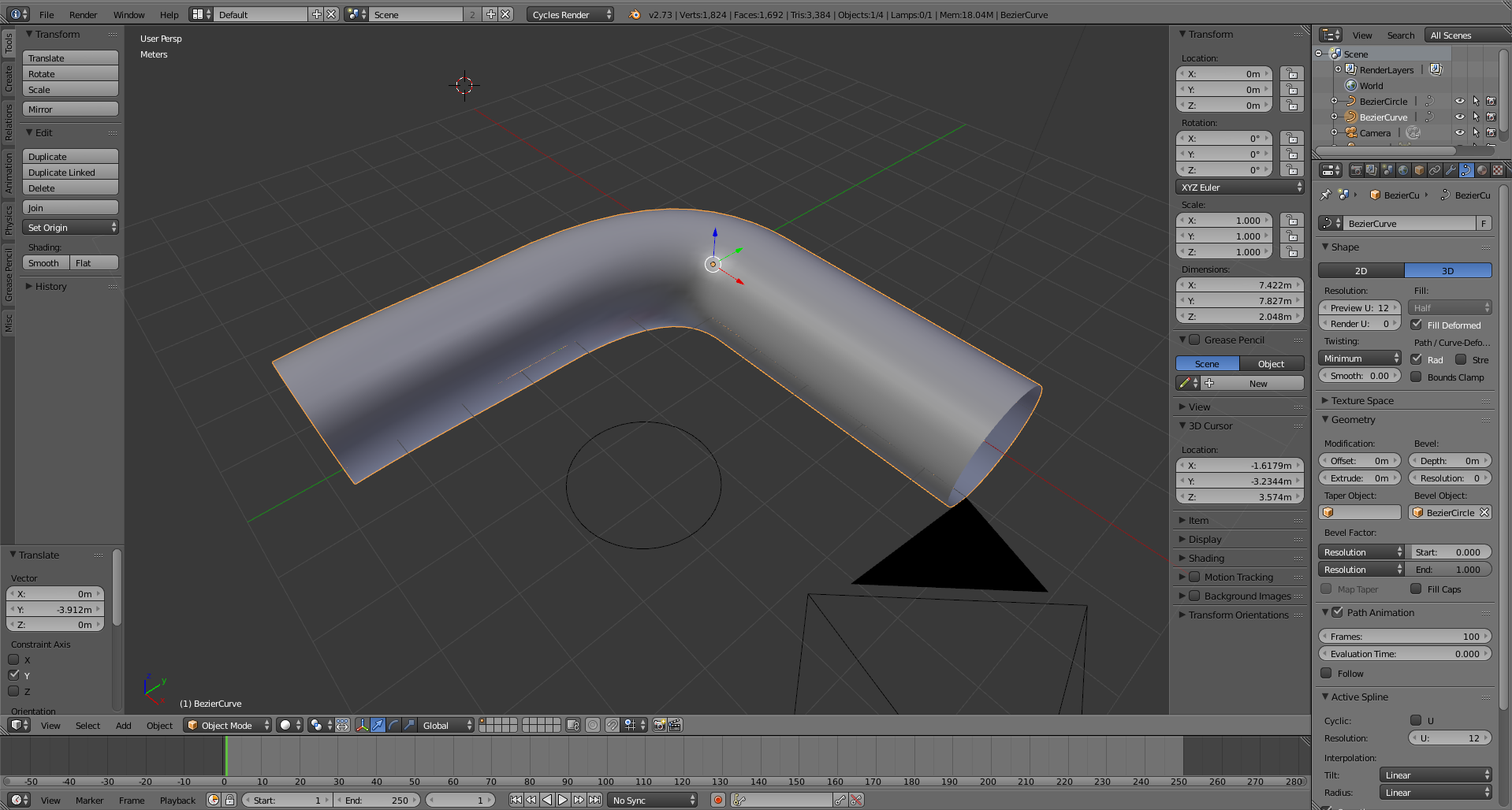Toggle the properties pin icon
The image size is (1512, 810).
pyautogui.click(x=1326, y=195)
